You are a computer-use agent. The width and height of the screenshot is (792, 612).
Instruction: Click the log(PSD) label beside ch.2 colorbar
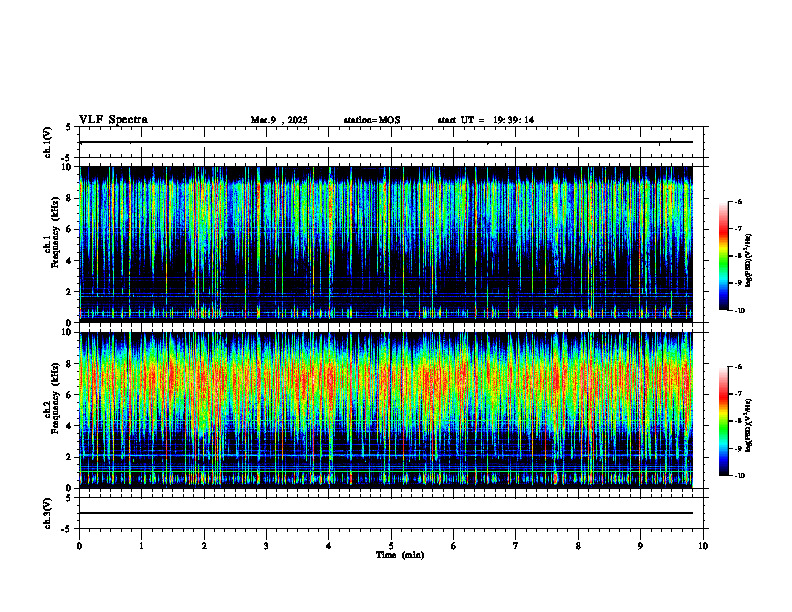pos(748,425)
